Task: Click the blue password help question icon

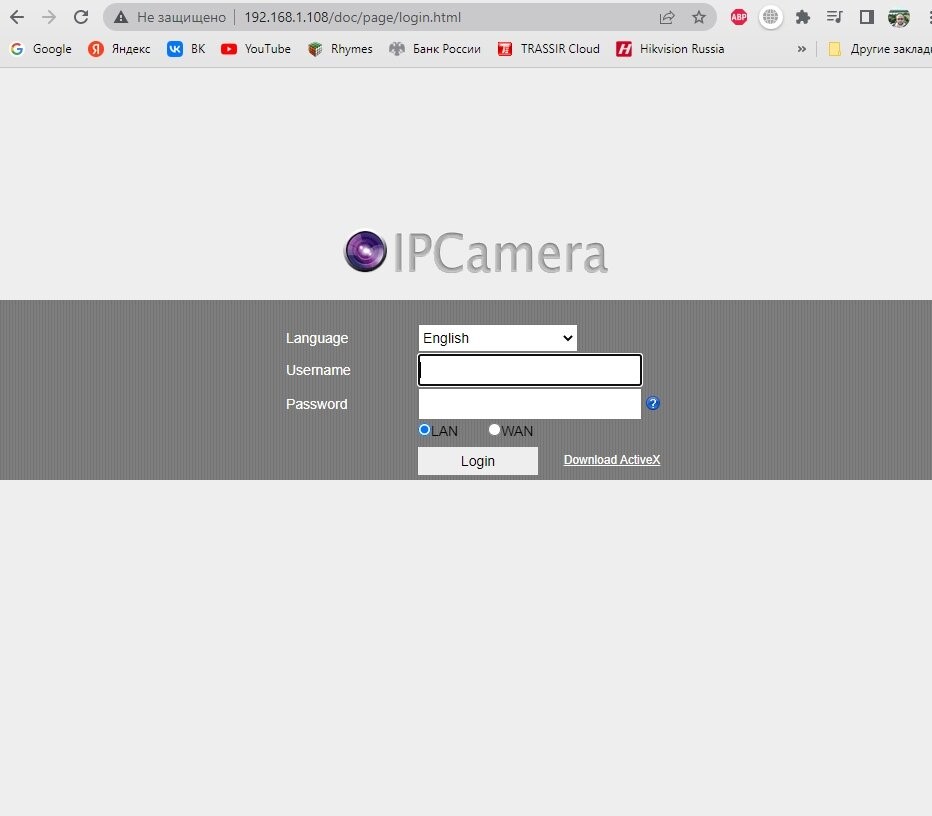Action: 653,404
